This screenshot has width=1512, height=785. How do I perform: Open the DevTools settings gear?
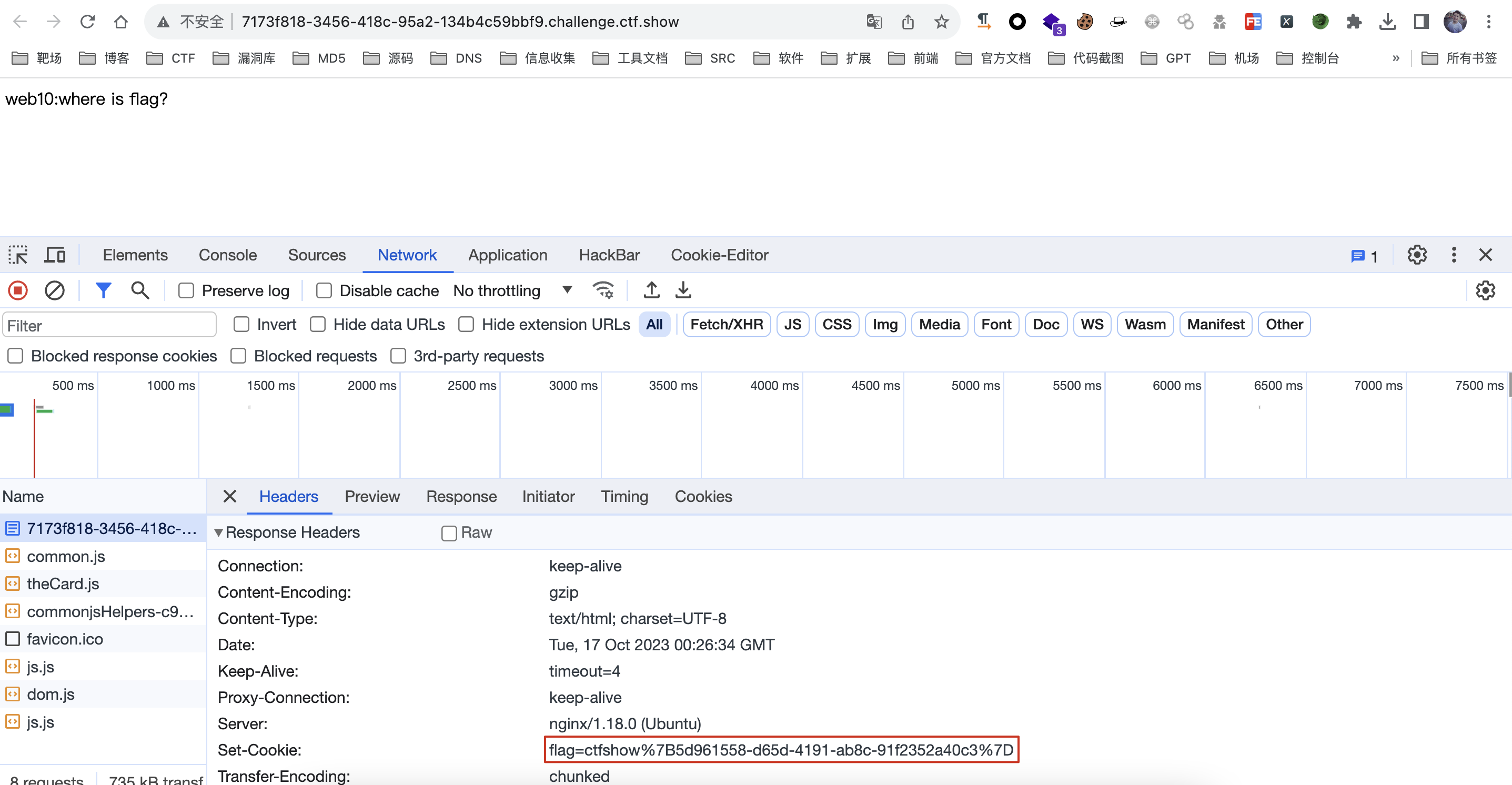click(x=1417, y=255)
